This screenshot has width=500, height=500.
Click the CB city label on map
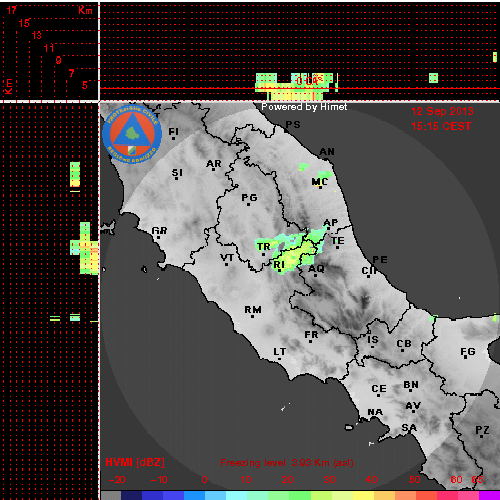(404, 344)
